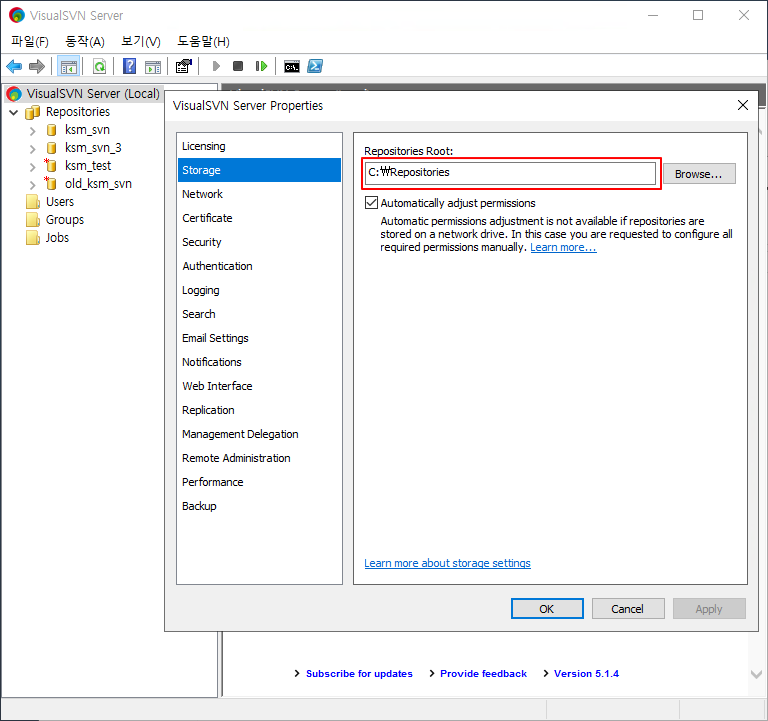Click the Jobs folder icon
This screenshot has width=768, height=721.
(33, 238)
